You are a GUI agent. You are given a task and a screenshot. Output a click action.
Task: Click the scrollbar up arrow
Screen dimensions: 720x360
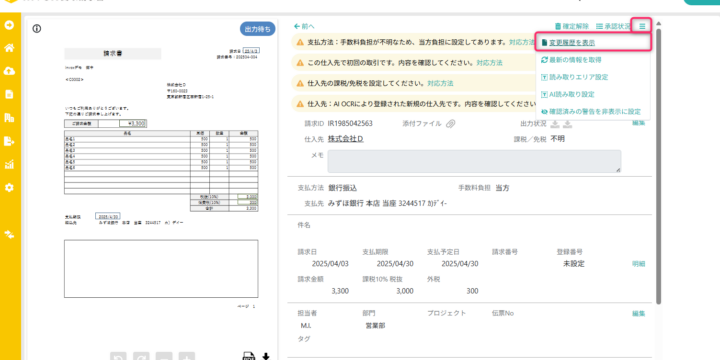point(658,23)
